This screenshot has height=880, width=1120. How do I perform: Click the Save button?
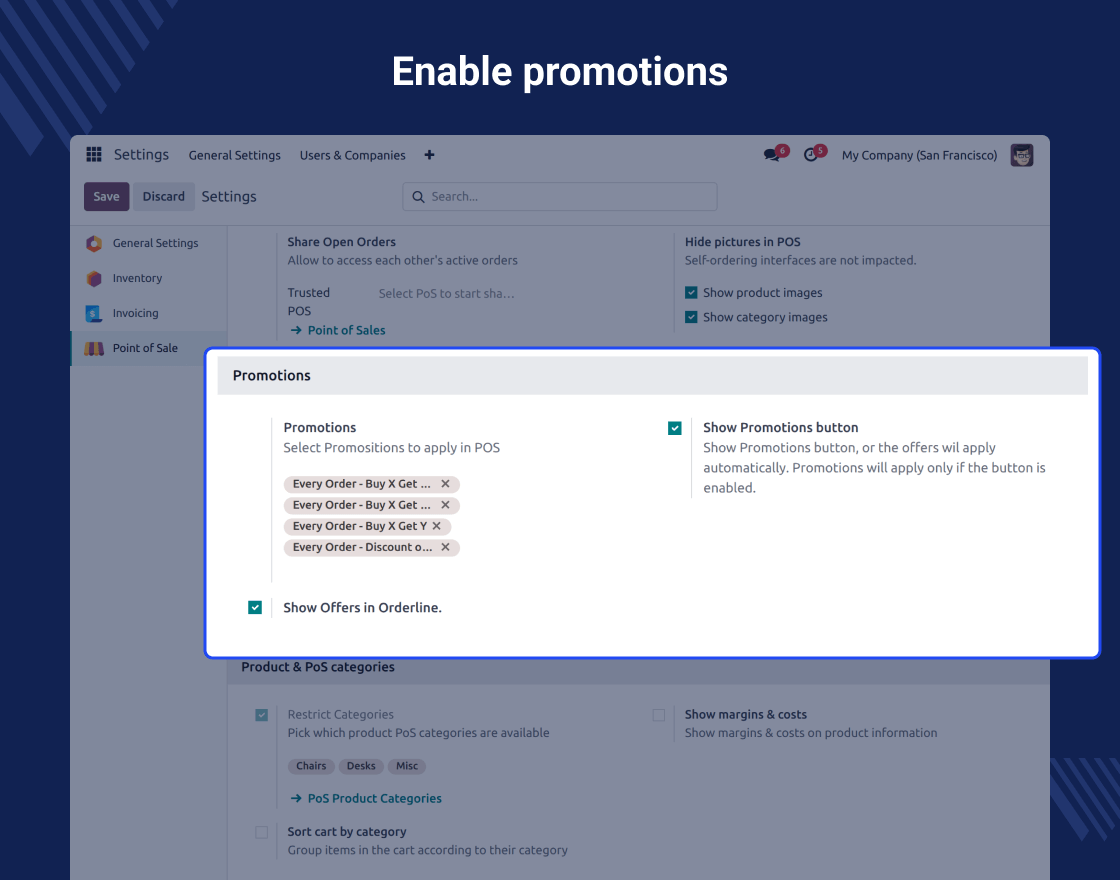click(106, 197)
